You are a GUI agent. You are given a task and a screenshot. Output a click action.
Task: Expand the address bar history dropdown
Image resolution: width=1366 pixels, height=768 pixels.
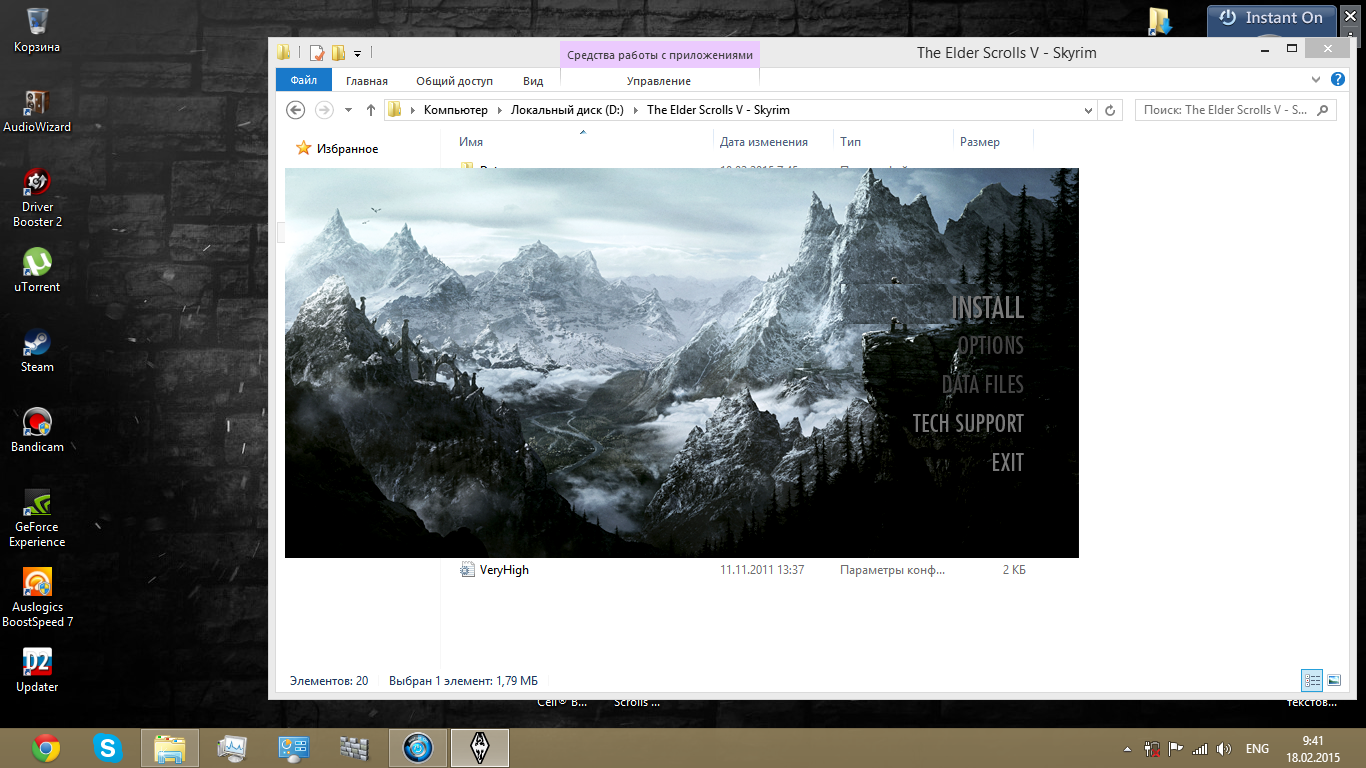pos(1087,110)
